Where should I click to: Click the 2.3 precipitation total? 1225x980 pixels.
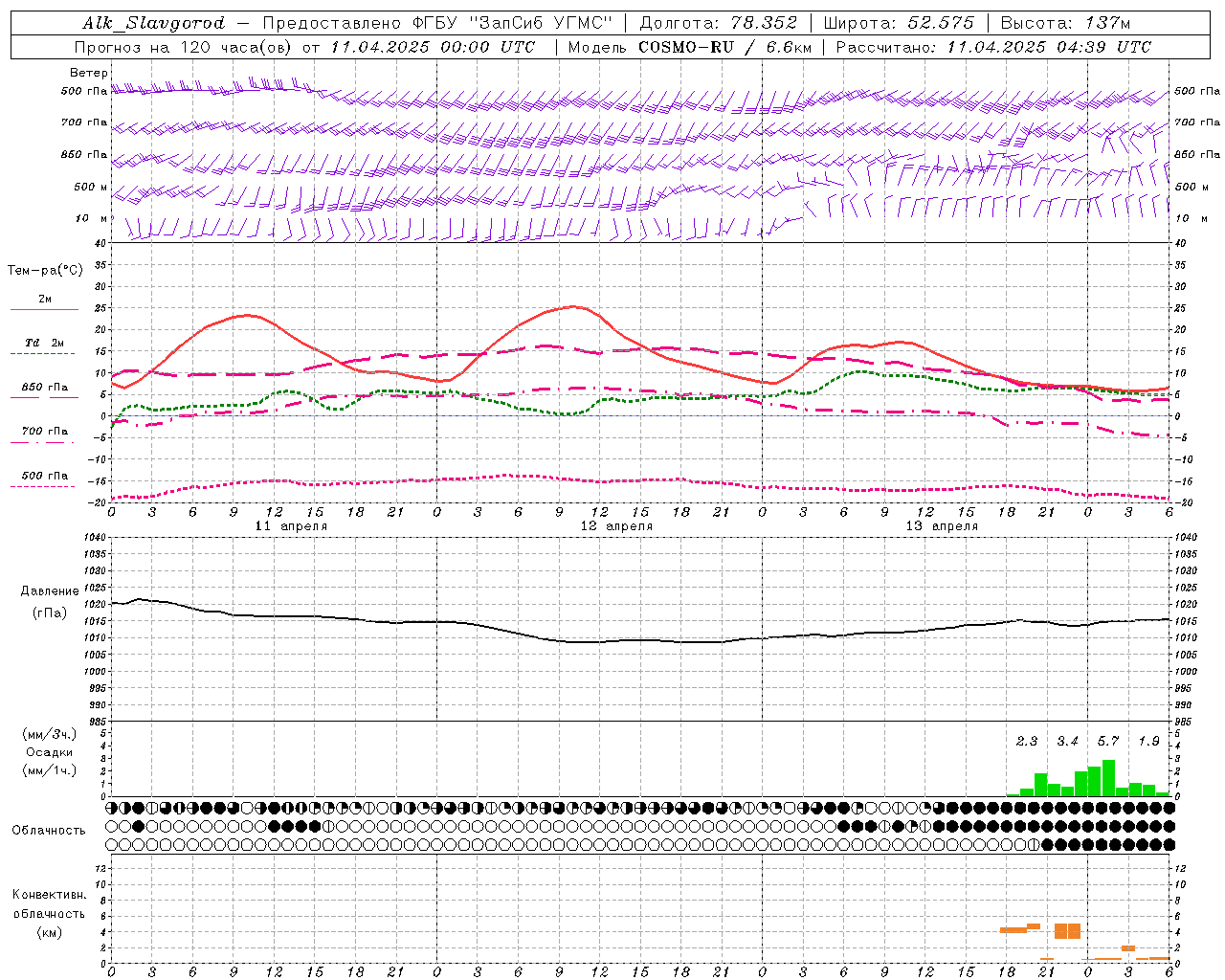point(1027,742)
